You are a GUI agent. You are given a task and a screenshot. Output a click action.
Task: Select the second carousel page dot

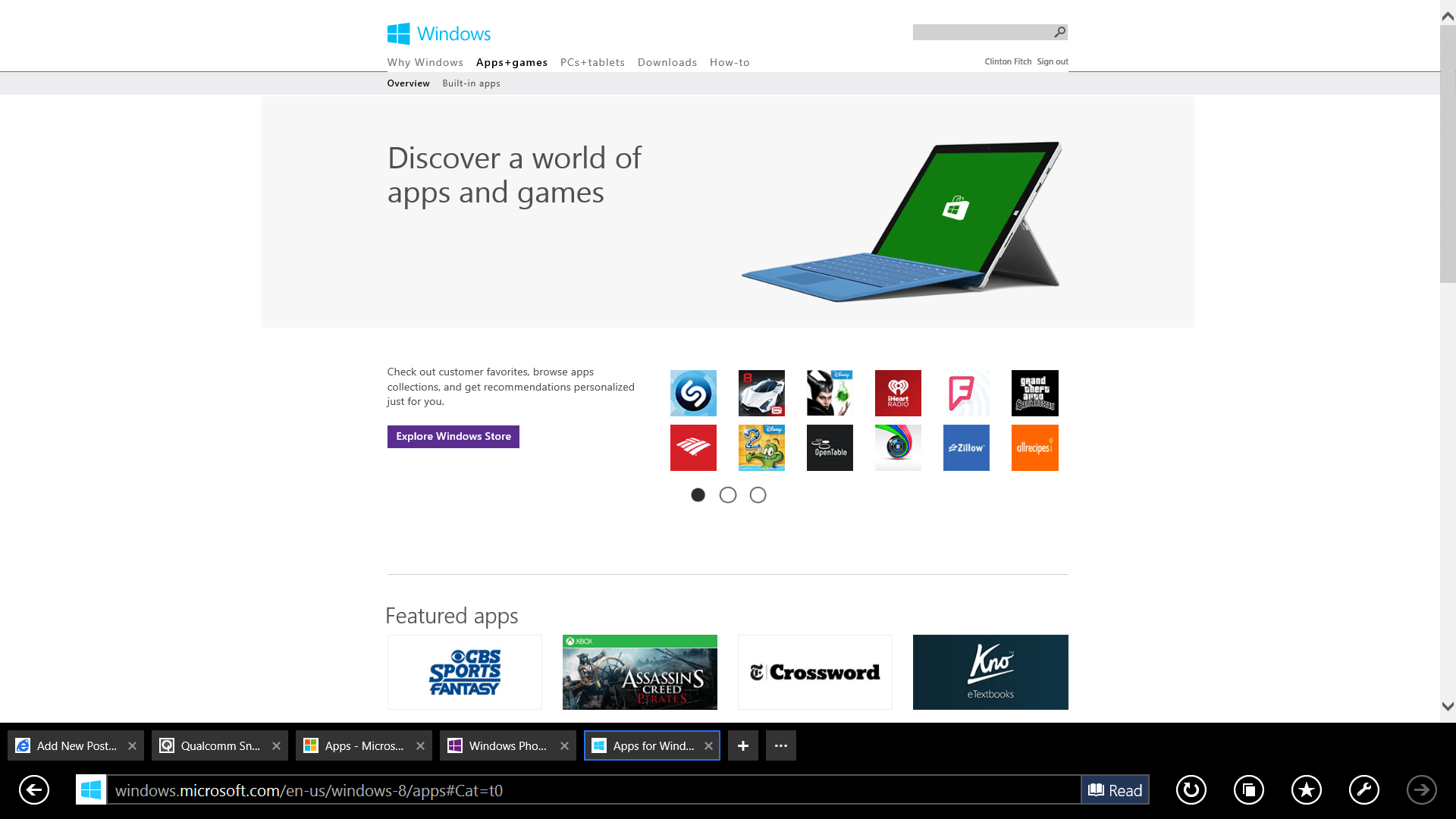728,495
